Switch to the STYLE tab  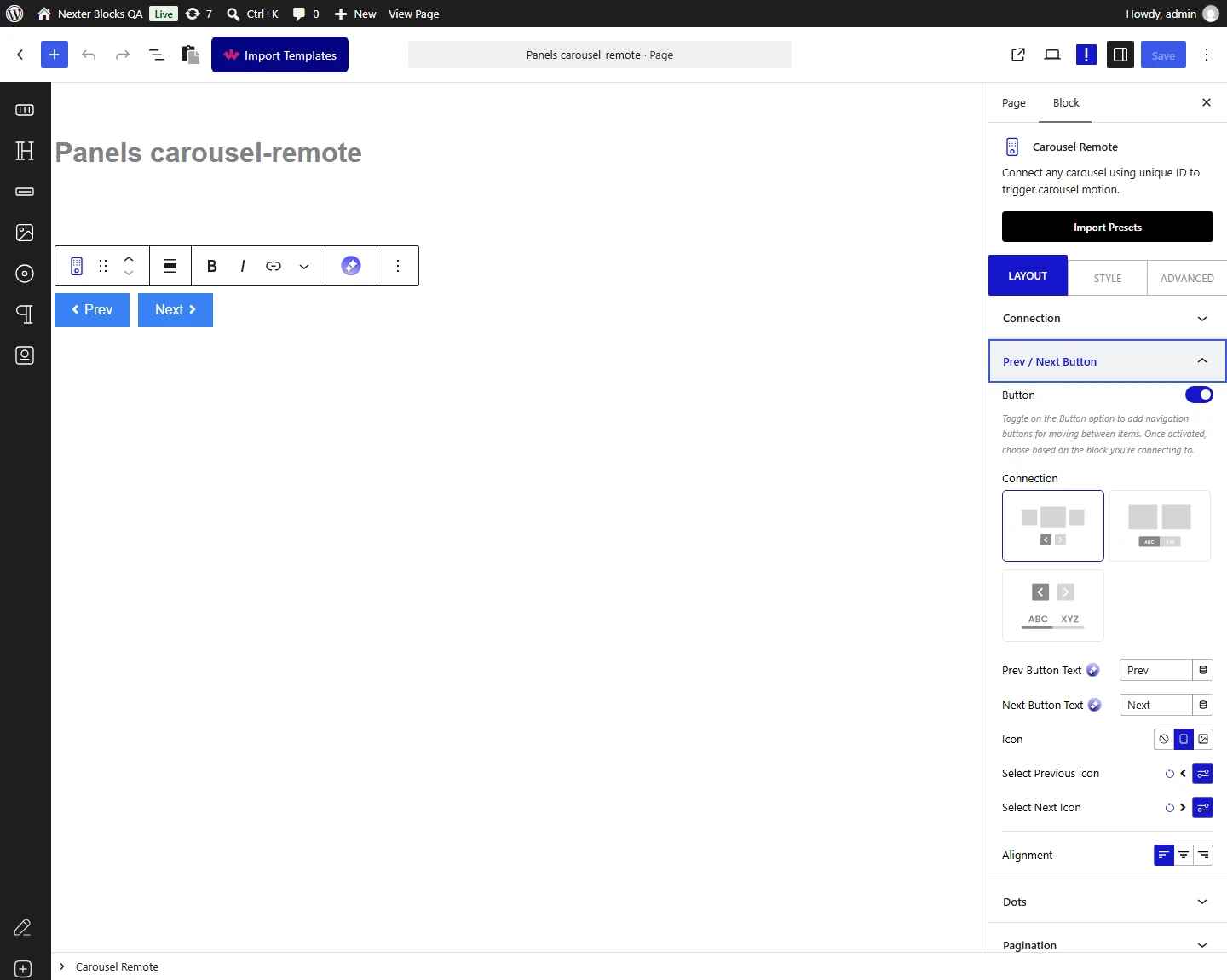1108,278
